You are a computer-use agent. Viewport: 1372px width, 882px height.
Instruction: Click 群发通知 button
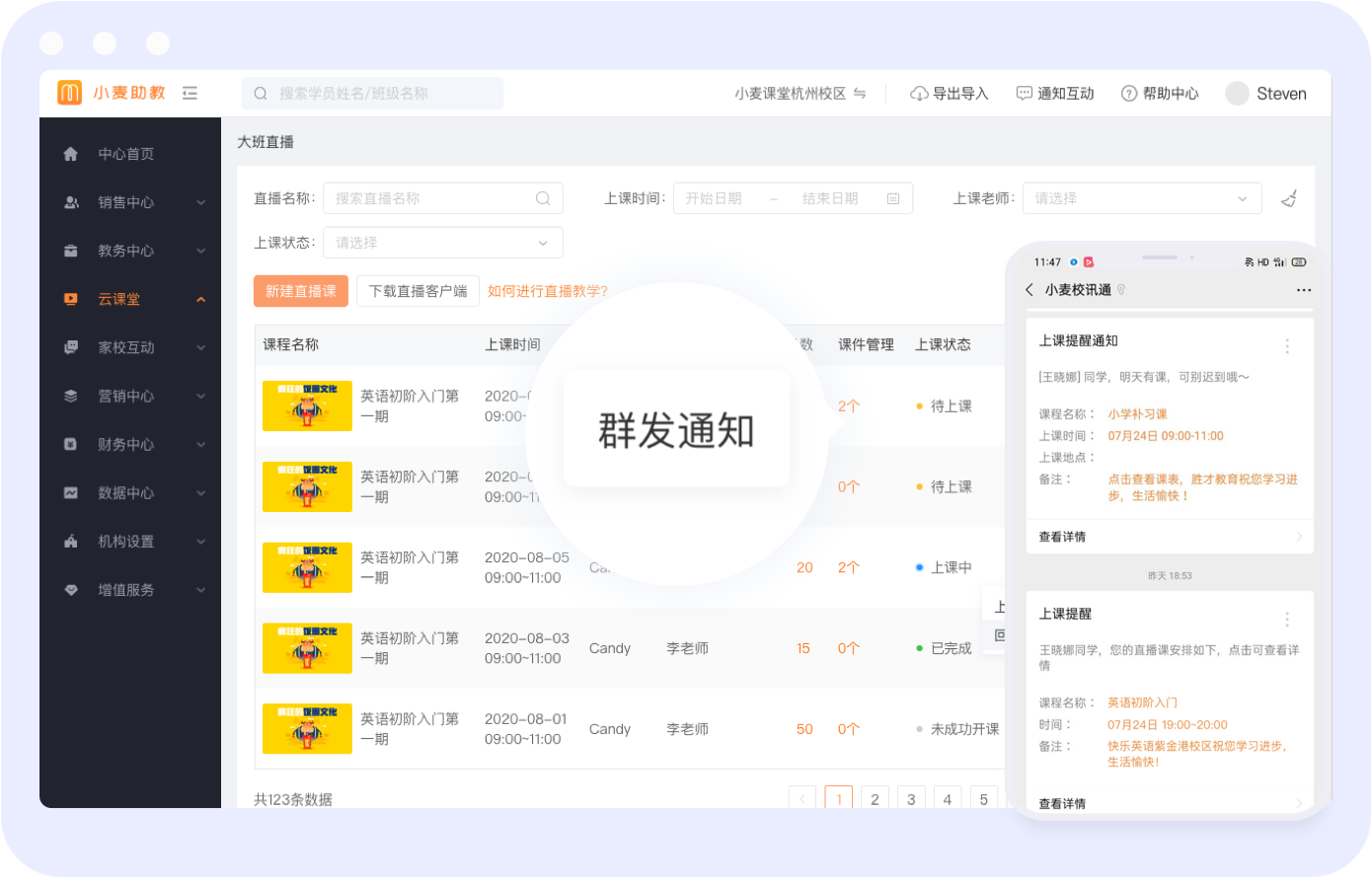(x=676, y=430)
